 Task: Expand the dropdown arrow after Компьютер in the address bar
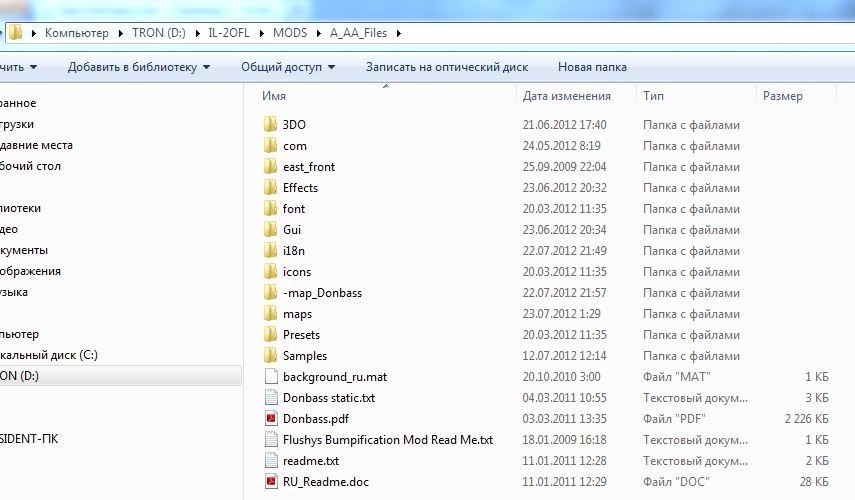click(121, 33)
